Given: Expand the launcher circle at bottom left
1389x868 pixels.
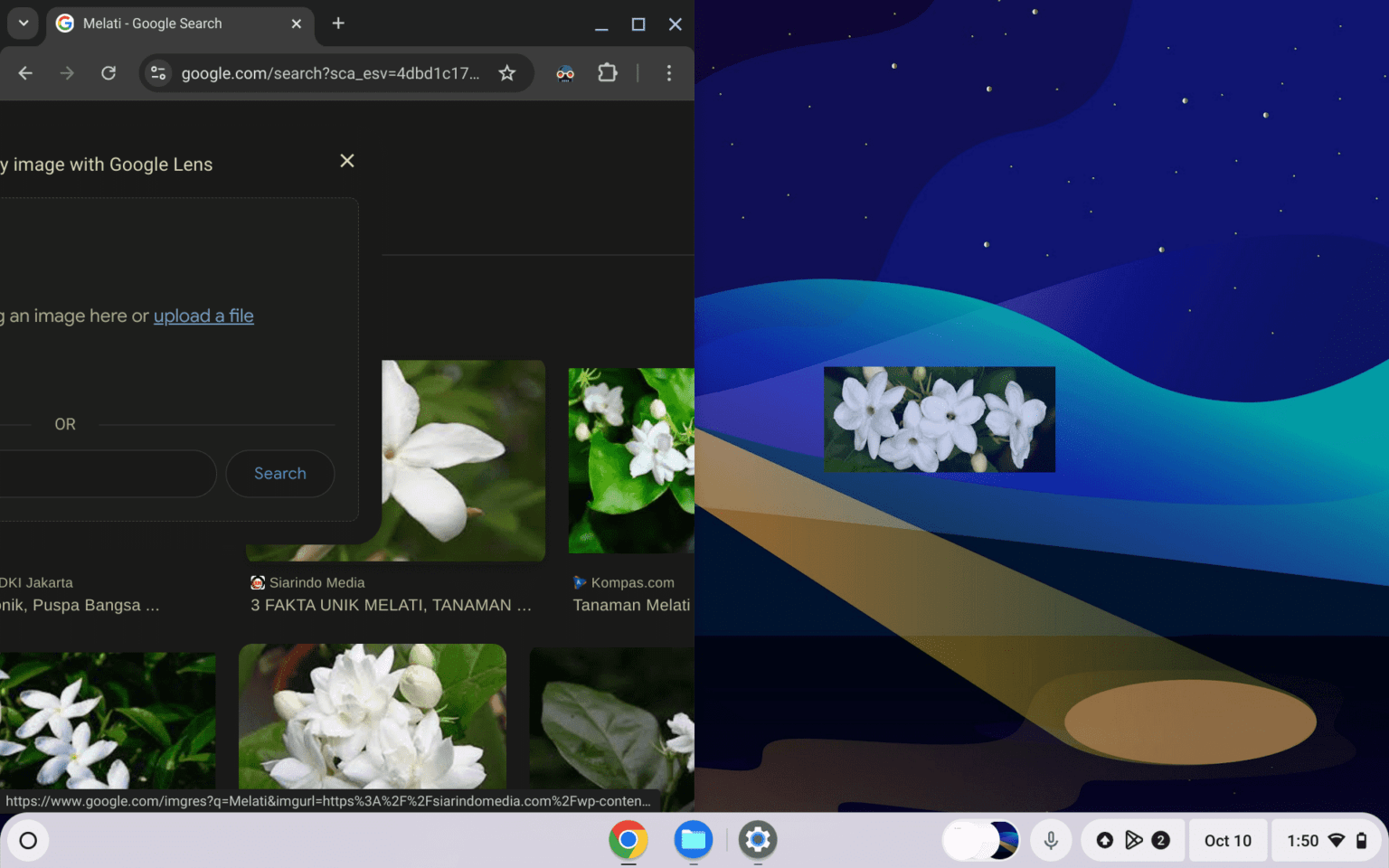Looking at the screenshot, I should click(27, 840).
